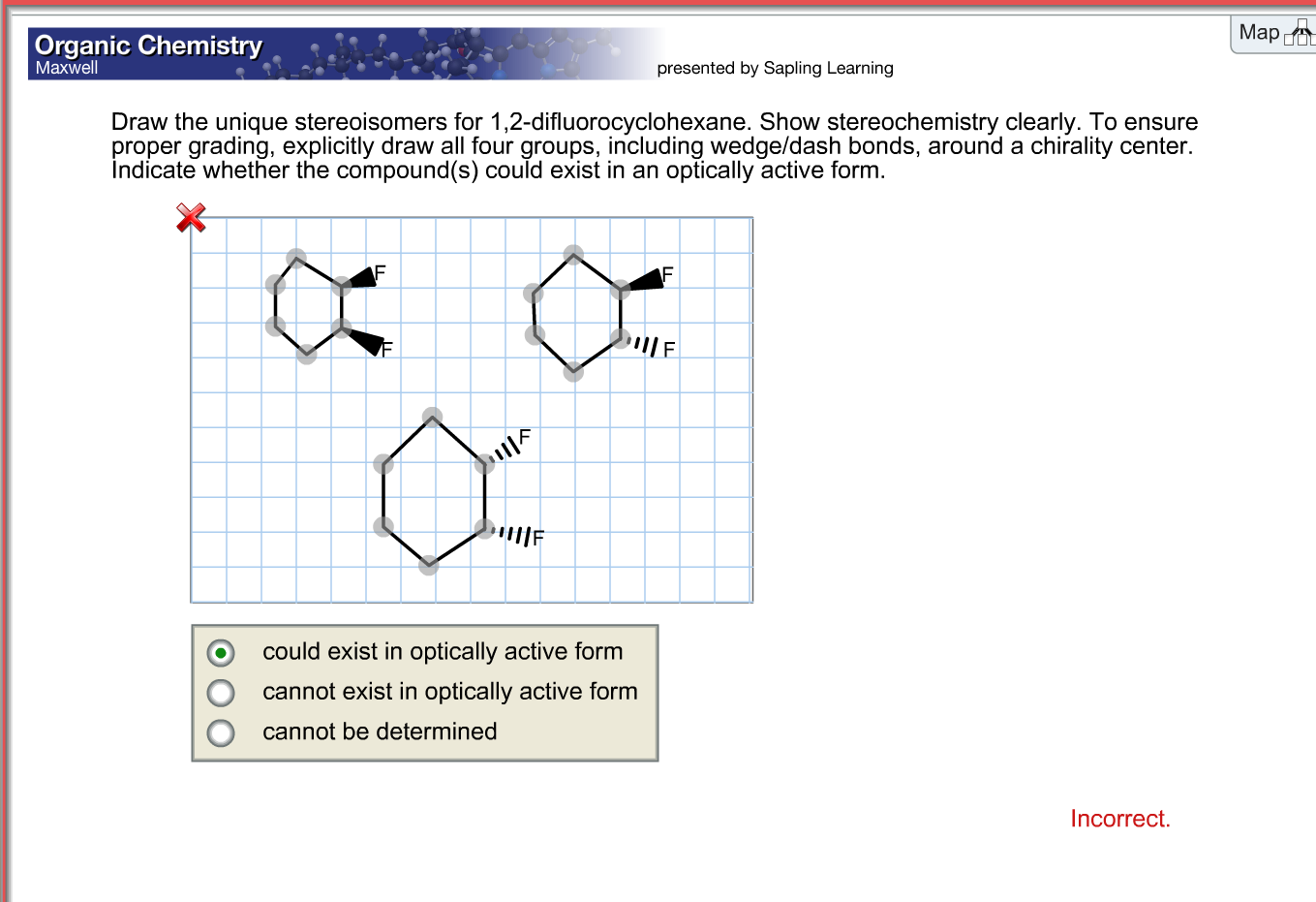Screen dimensions: 1316x902
Task: Click the 'presented by Sapling Learning' text
Action: click(775, 68)
